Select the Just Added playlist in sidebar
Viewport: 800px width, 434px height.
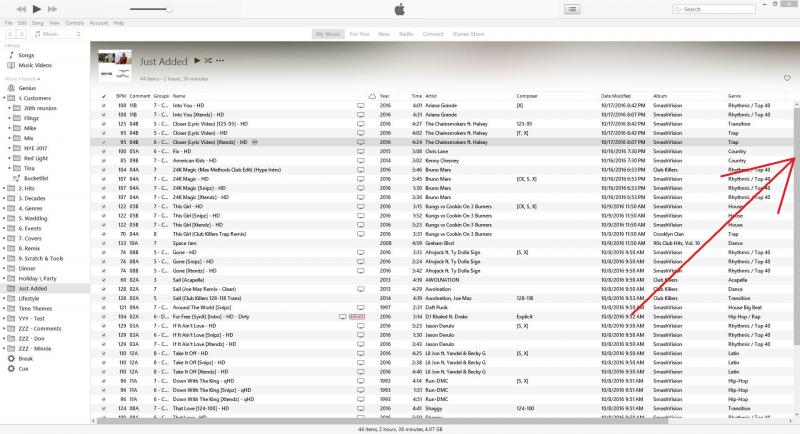tap(33, 289)
